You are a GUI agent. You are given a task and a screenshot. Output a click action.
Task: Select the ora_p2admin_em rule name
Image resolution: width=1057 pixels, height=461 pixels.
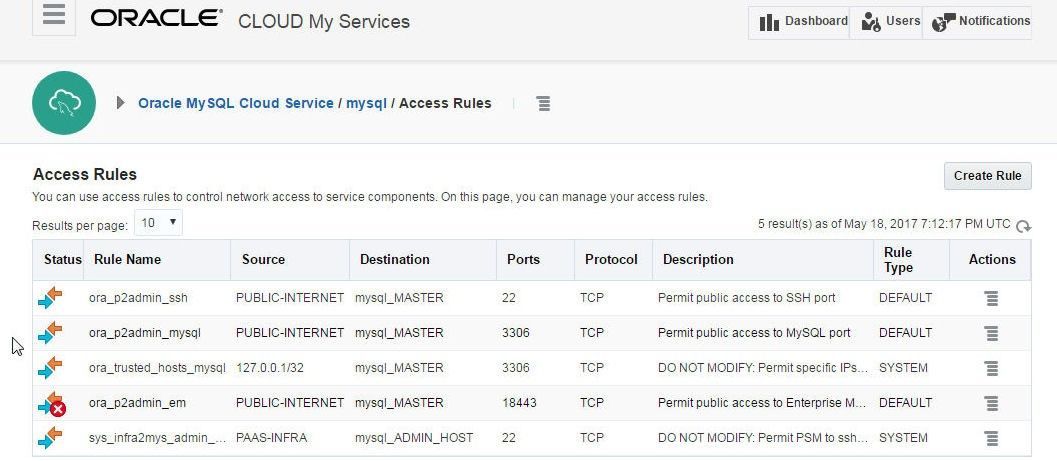137,403
